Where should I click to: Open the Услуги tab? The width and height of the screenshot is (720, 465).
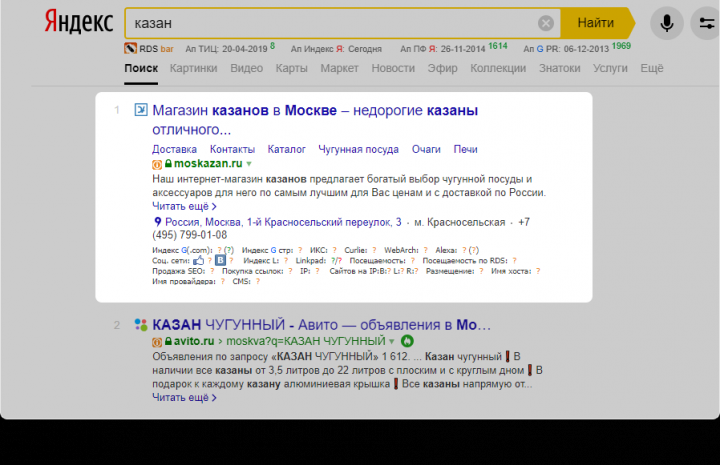tap(610, 68)
